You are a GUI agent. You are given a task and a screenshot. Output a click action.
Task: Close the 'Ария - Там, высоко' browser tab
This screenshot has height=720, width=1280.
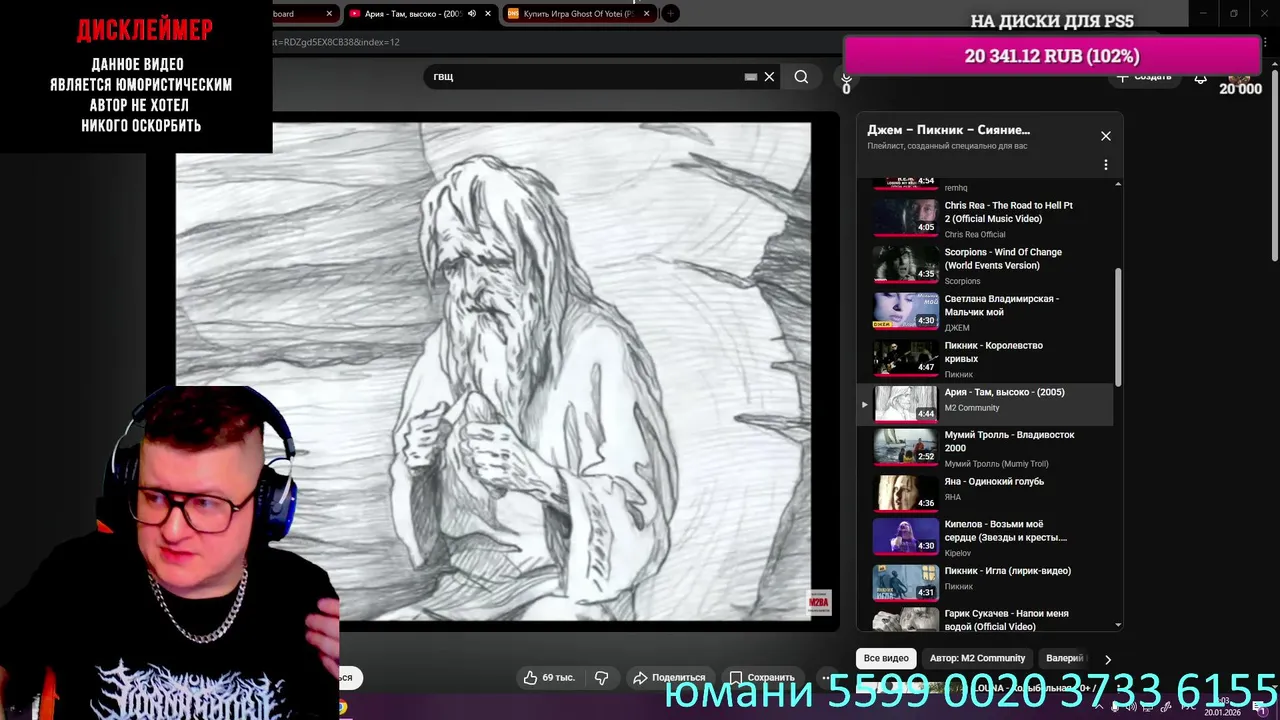pyautogui.click(x=488, y=14)
